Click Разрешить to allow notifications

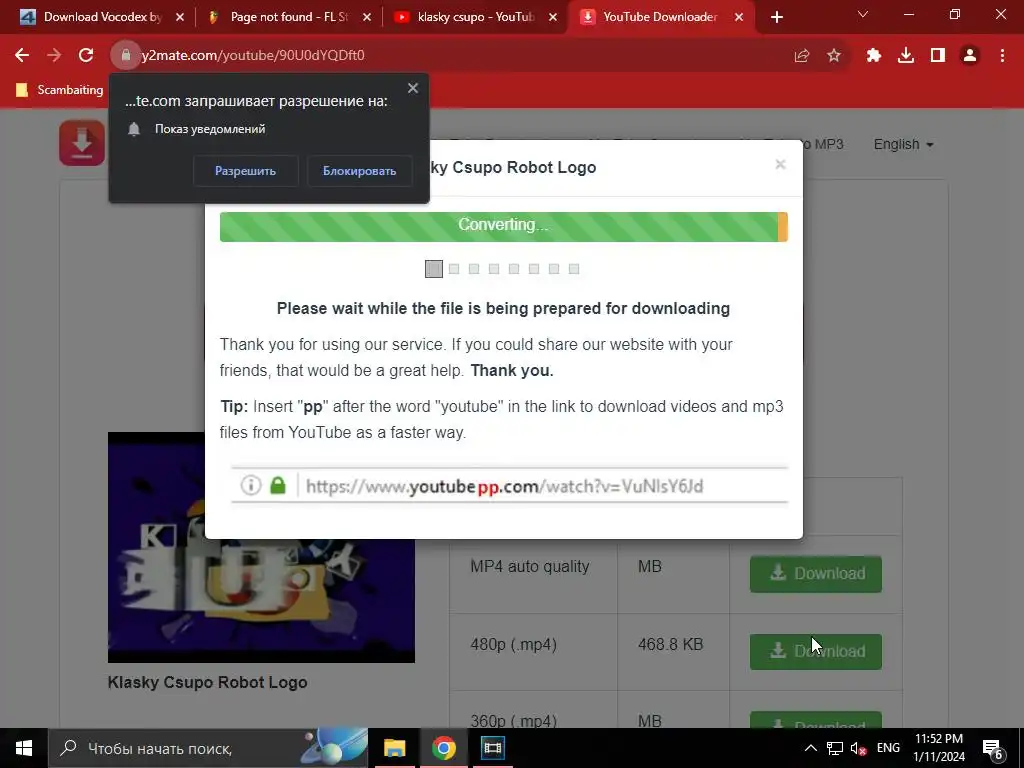click(246, 171)
